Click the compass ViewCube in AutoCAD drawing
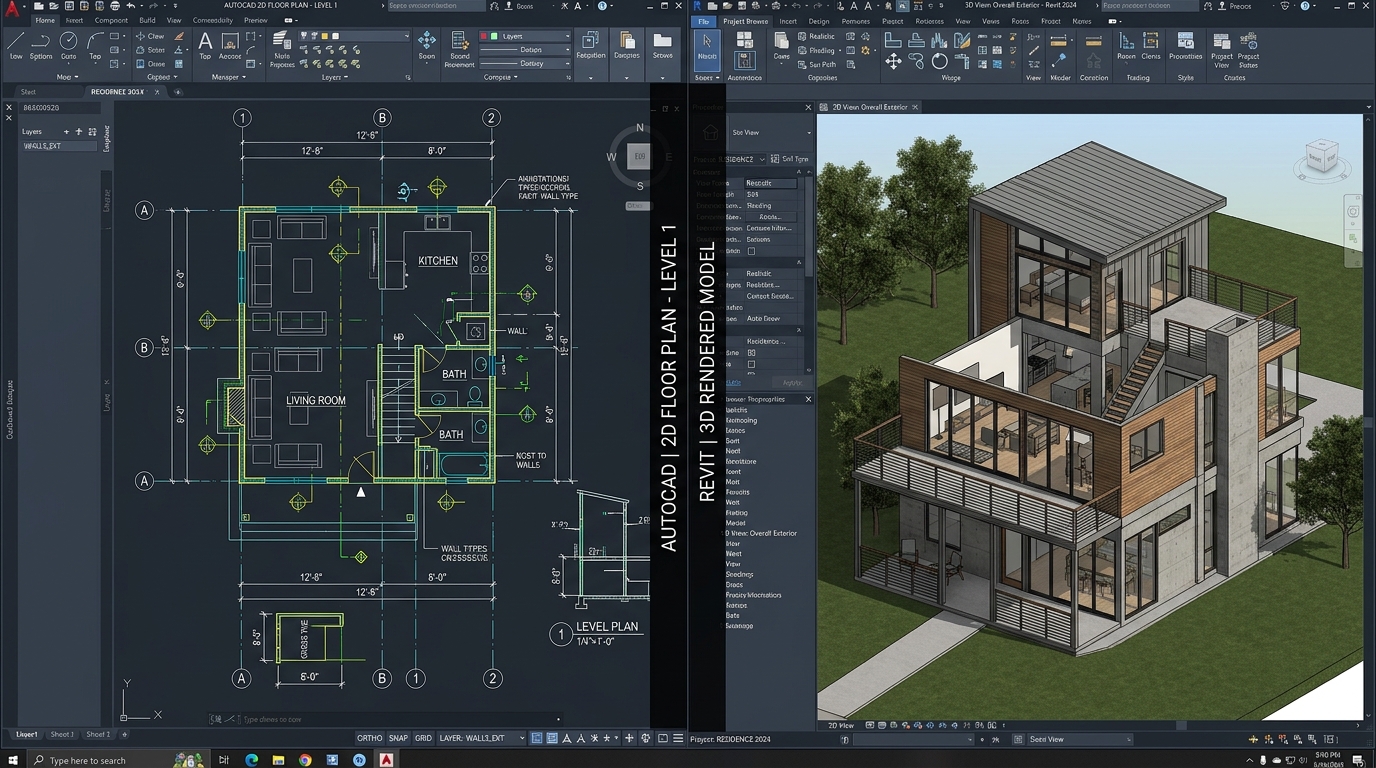Image resolution: width=1376 pixels, height=768 pixels. [x=639, y=156]
